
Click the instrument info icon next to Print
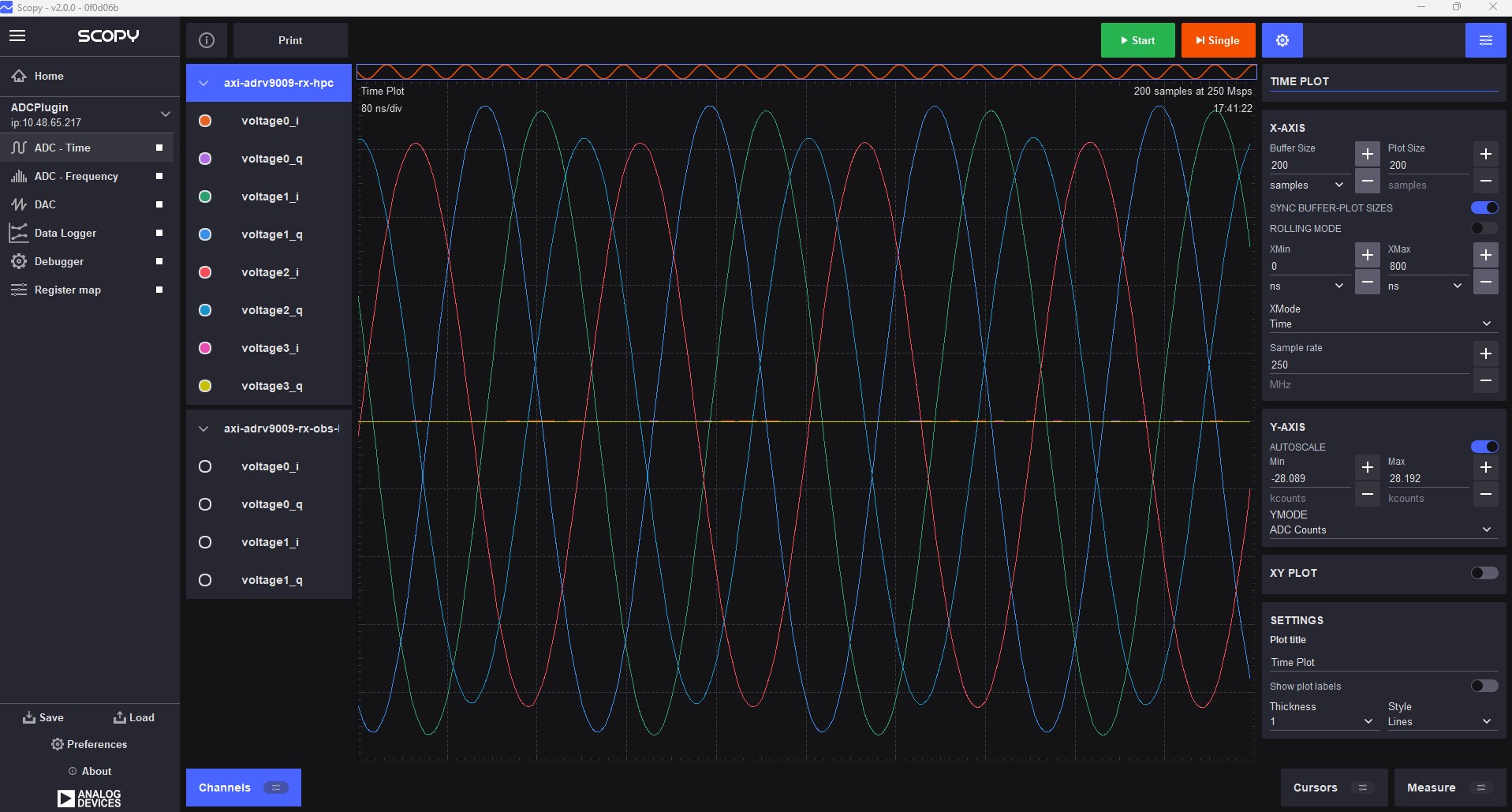[x=206, y=39]
